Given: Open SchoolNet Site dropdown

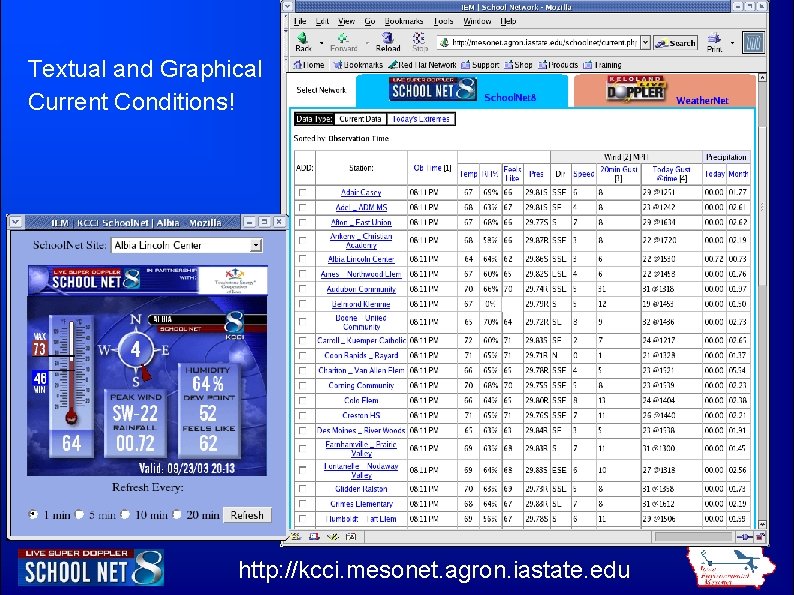Looking at the screenshot, I should (x=186, y=246).
